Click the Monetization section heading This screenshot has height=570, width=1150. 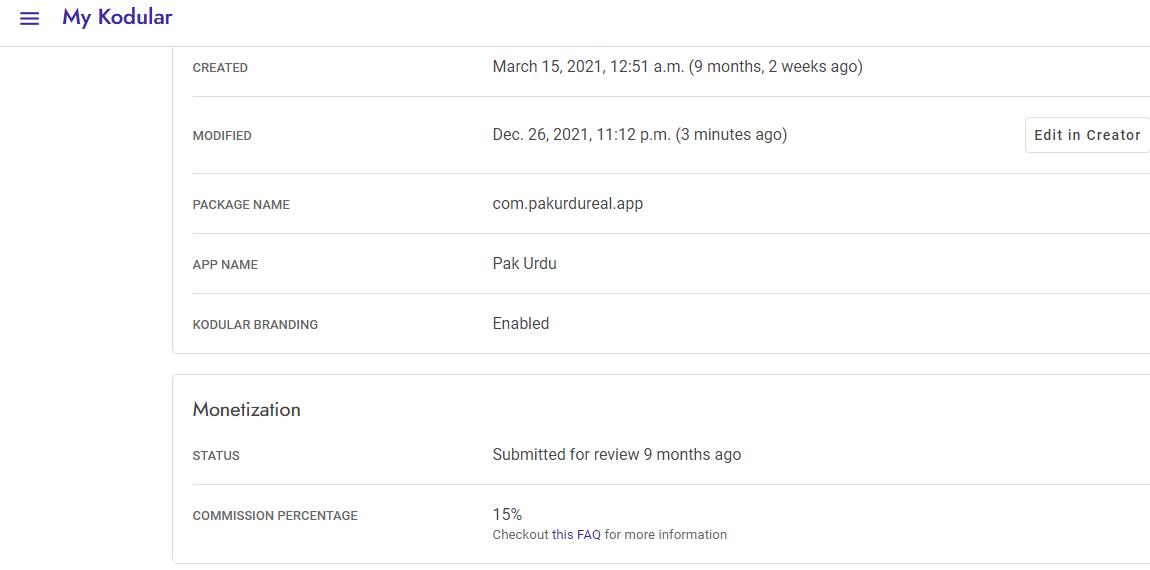click(x=246, y=410)
